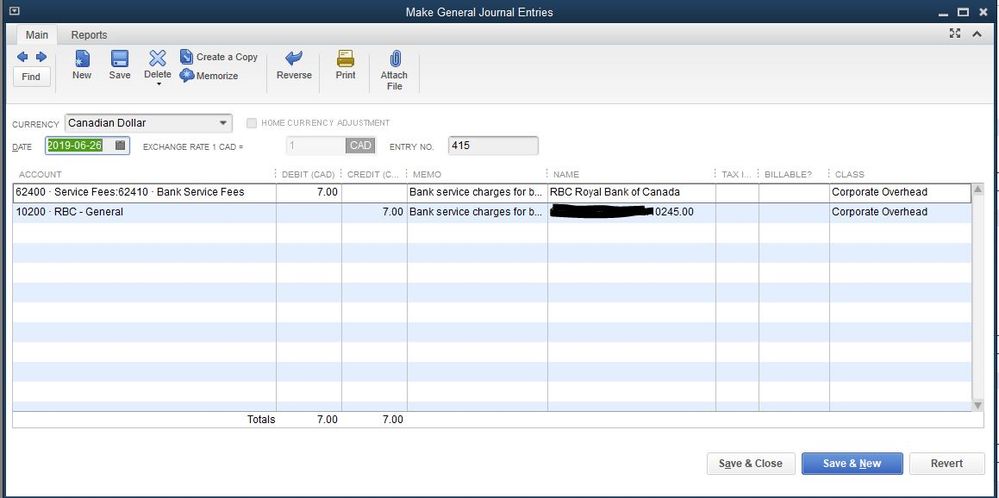
Task: Click memo cell in Bank Service Fees row
Action: [477, 192]
